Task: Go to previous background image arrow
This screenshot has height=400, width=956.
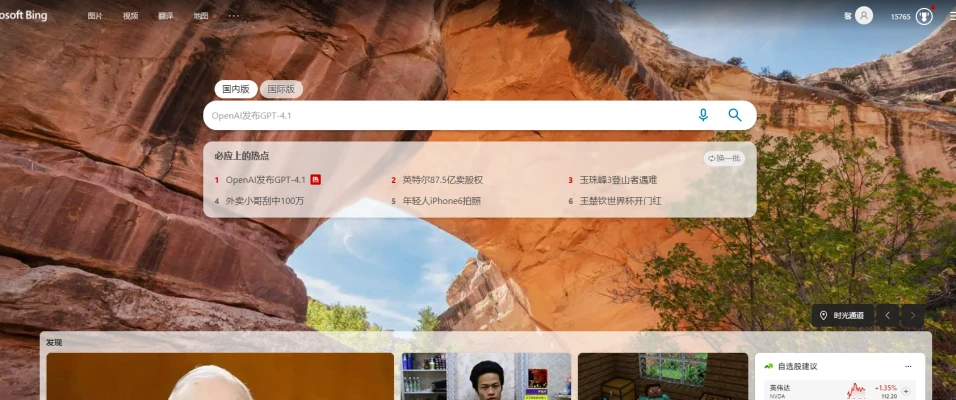Action: pyautogui.click(x=888, y=315)
